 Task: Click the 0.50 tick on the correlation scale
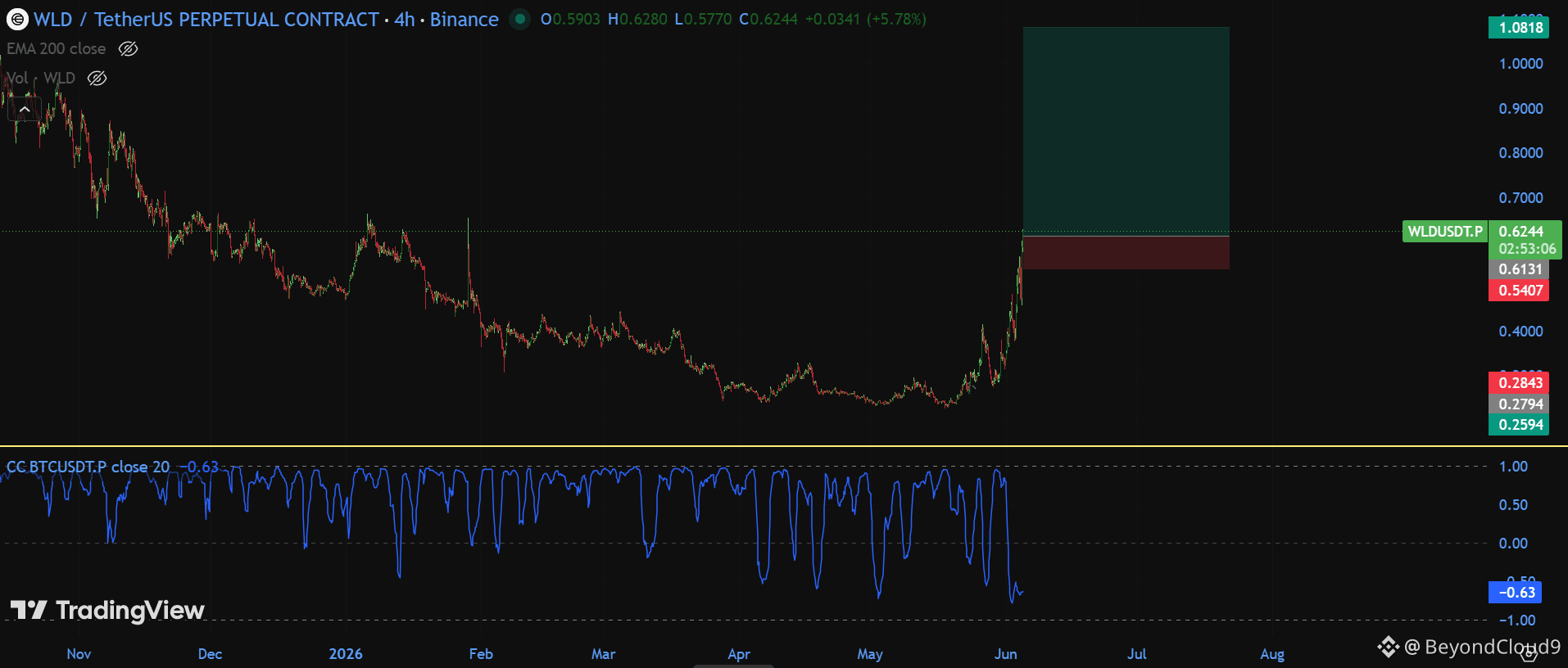(x=1513, y=505)
